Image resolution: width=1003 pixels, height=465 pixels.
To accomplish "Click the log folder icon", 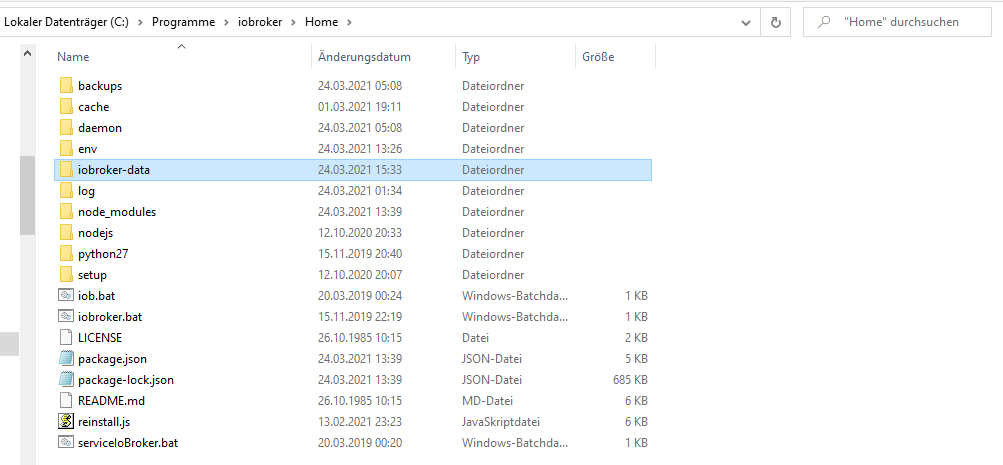I will tap(66, 191).
